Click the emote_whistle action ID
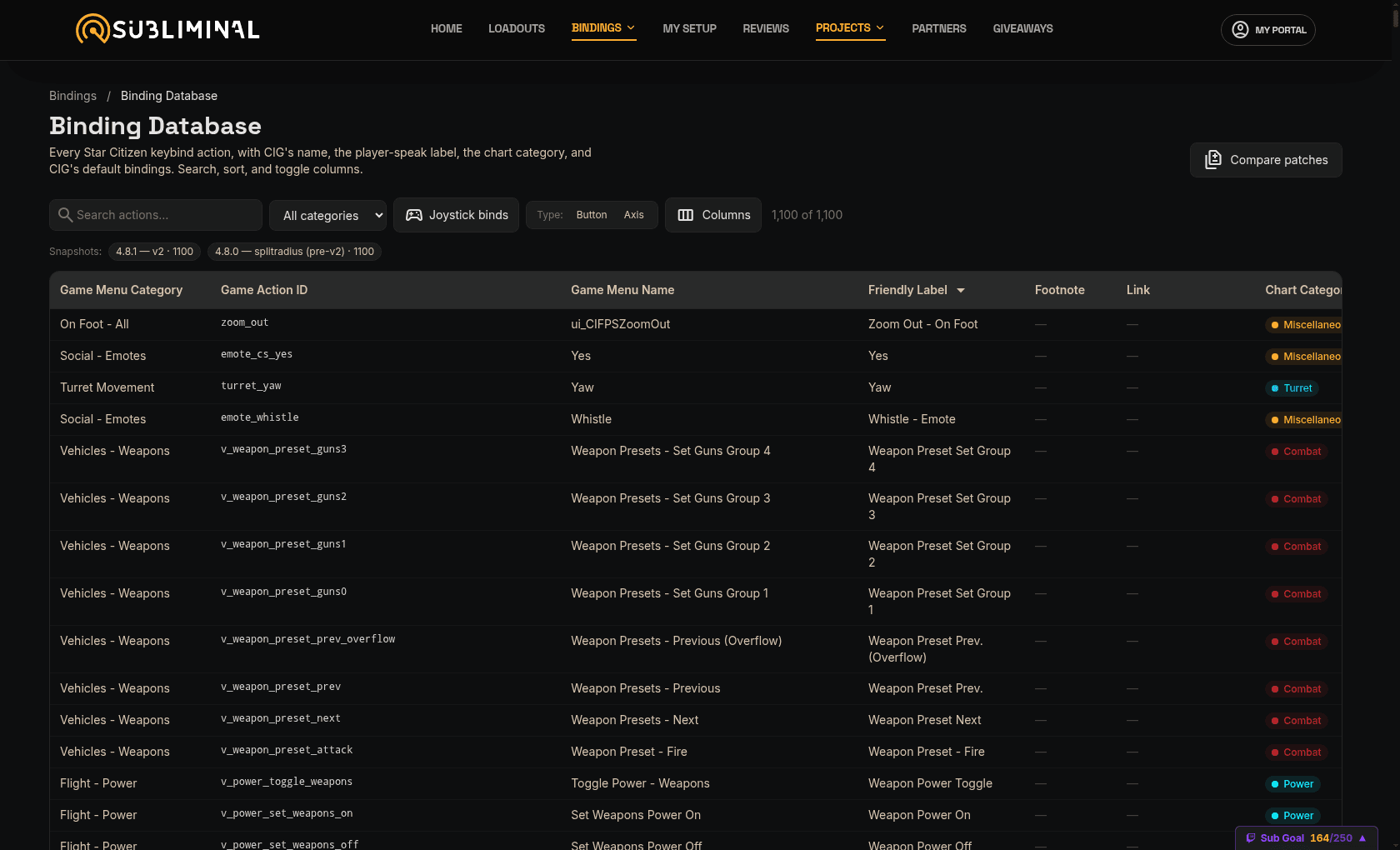The image size is (1400, 850). point(259,417)
